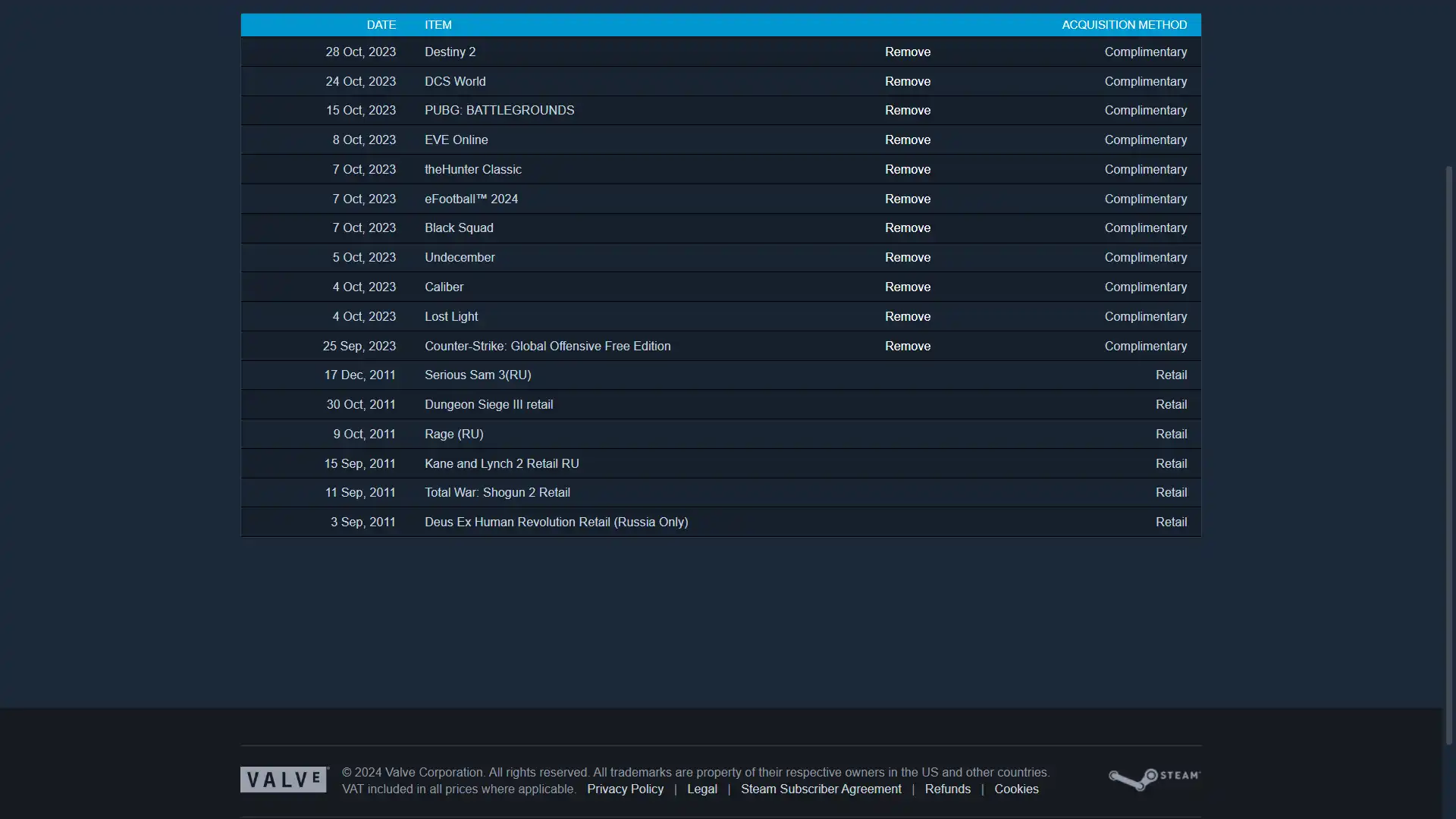Viewport: 1456px width, 819px height.
Task: Select the DCS World item name
Action: (455, 81)
